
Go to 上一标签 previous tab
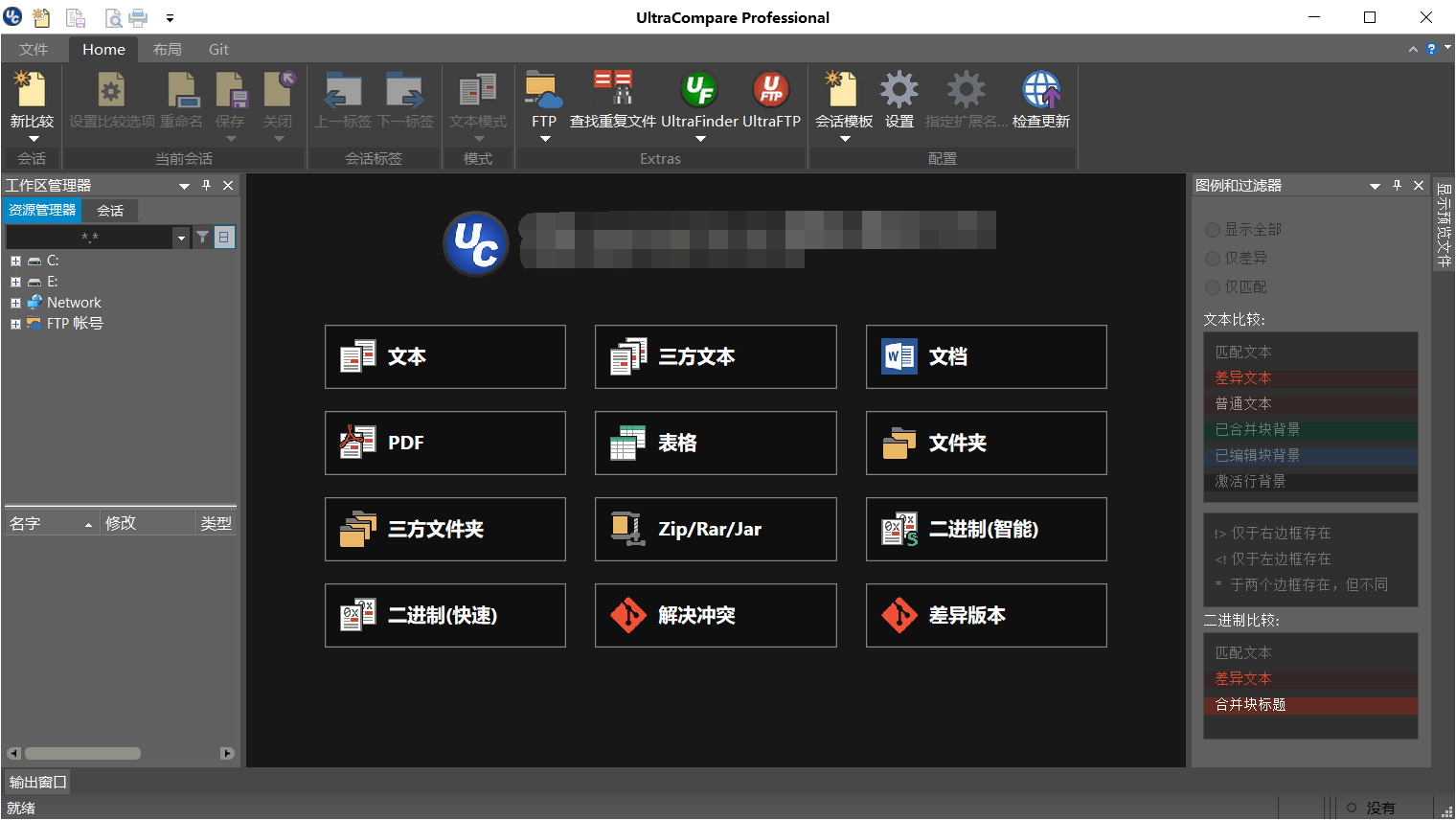[x=343, y=90]
